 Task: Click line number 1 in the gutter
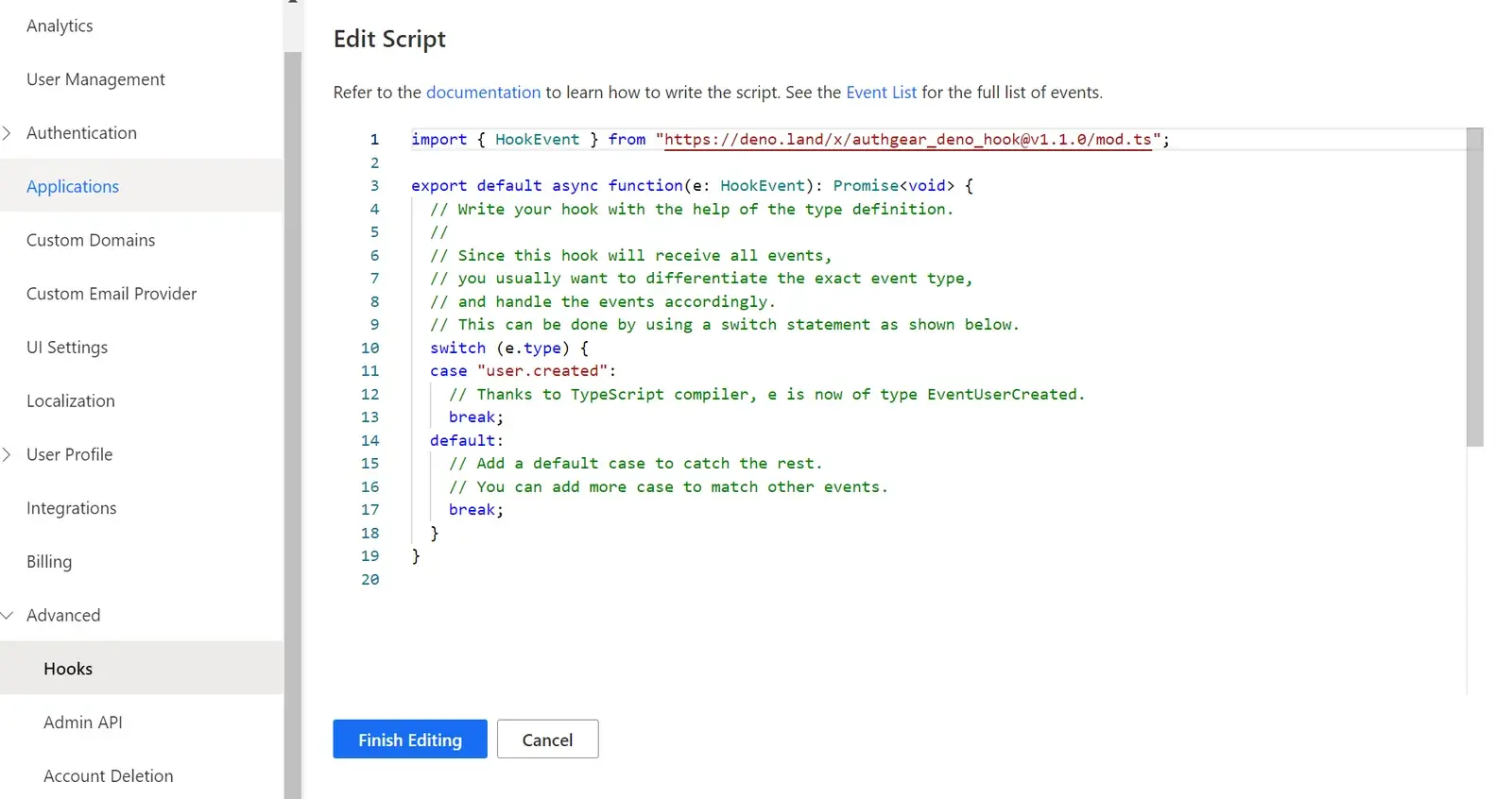(x=374, y=140)
